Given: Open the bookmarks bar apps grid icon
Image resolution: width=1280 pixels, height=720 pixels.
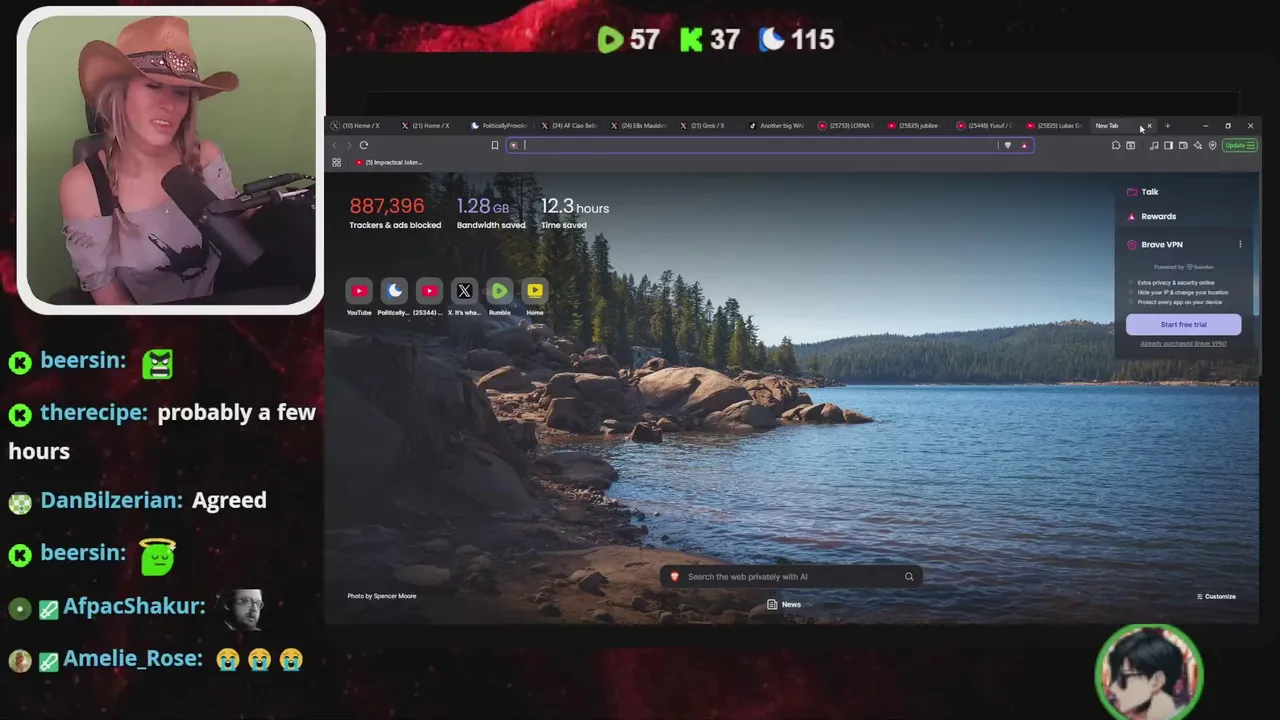Looking at the screenshot, I should [336, 162].
